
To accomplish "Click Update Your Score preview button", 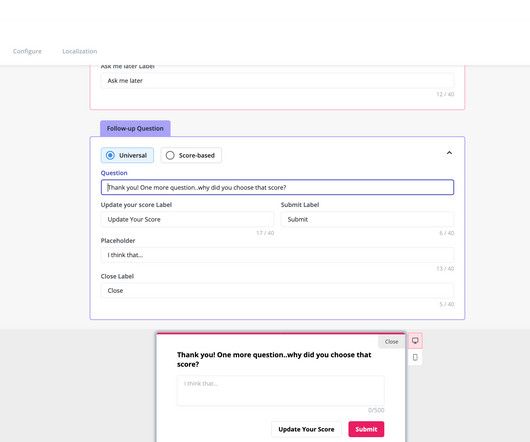I will [x=306, y=429].
